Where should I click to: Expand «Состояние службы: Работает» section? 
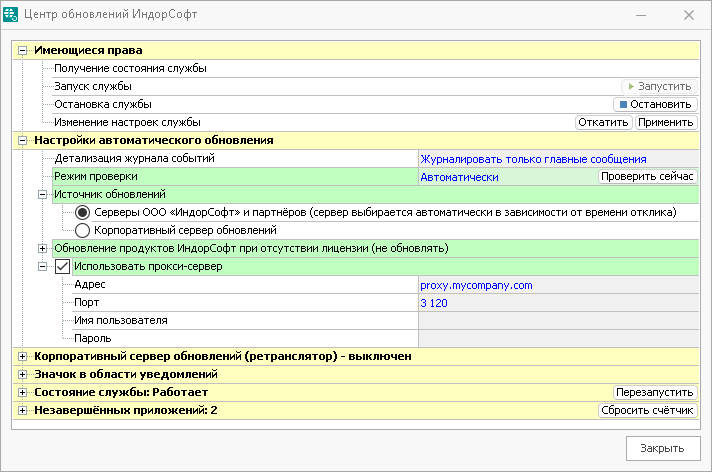point(22,393)
